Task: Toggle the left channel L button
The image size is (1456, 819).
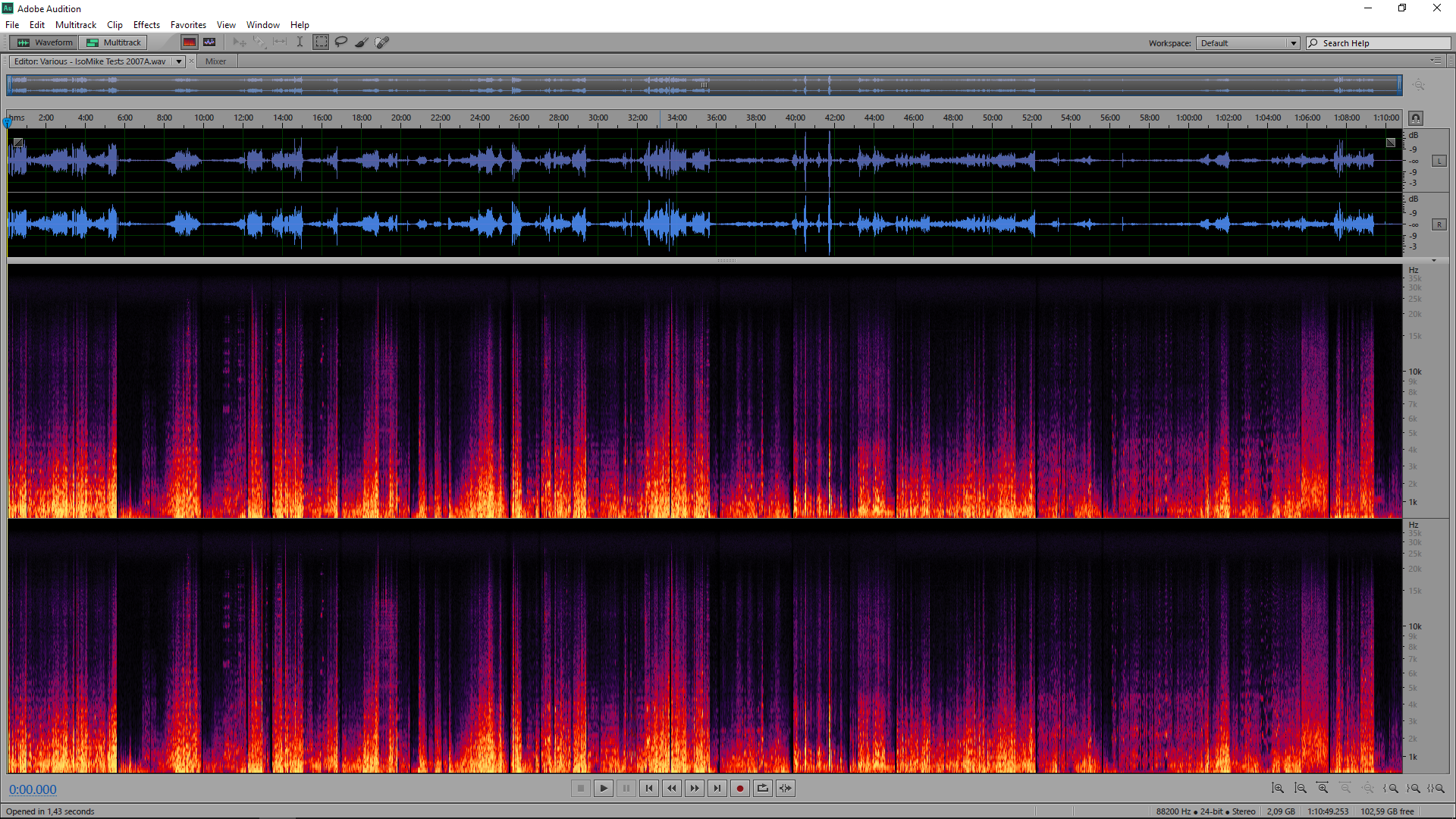Action: (1439, 161)
